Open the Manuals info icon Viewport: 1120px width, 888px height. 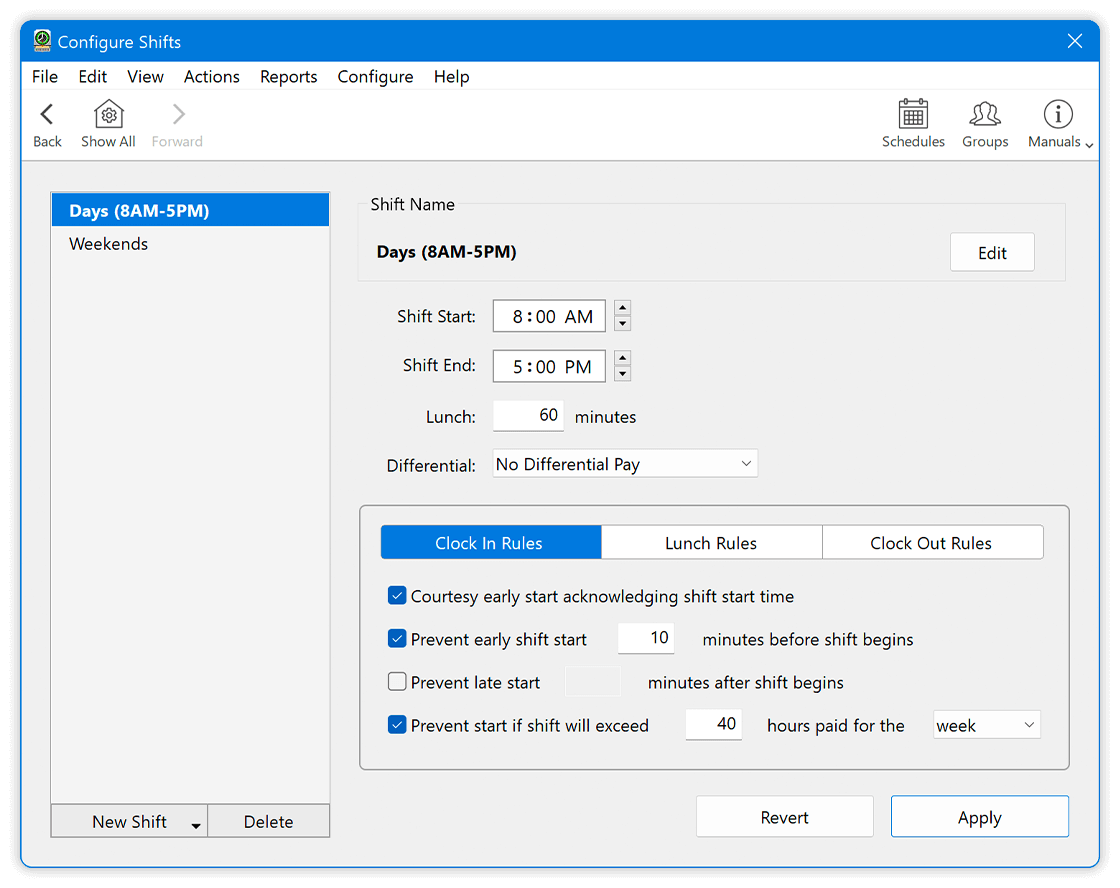click(1058, 114)
